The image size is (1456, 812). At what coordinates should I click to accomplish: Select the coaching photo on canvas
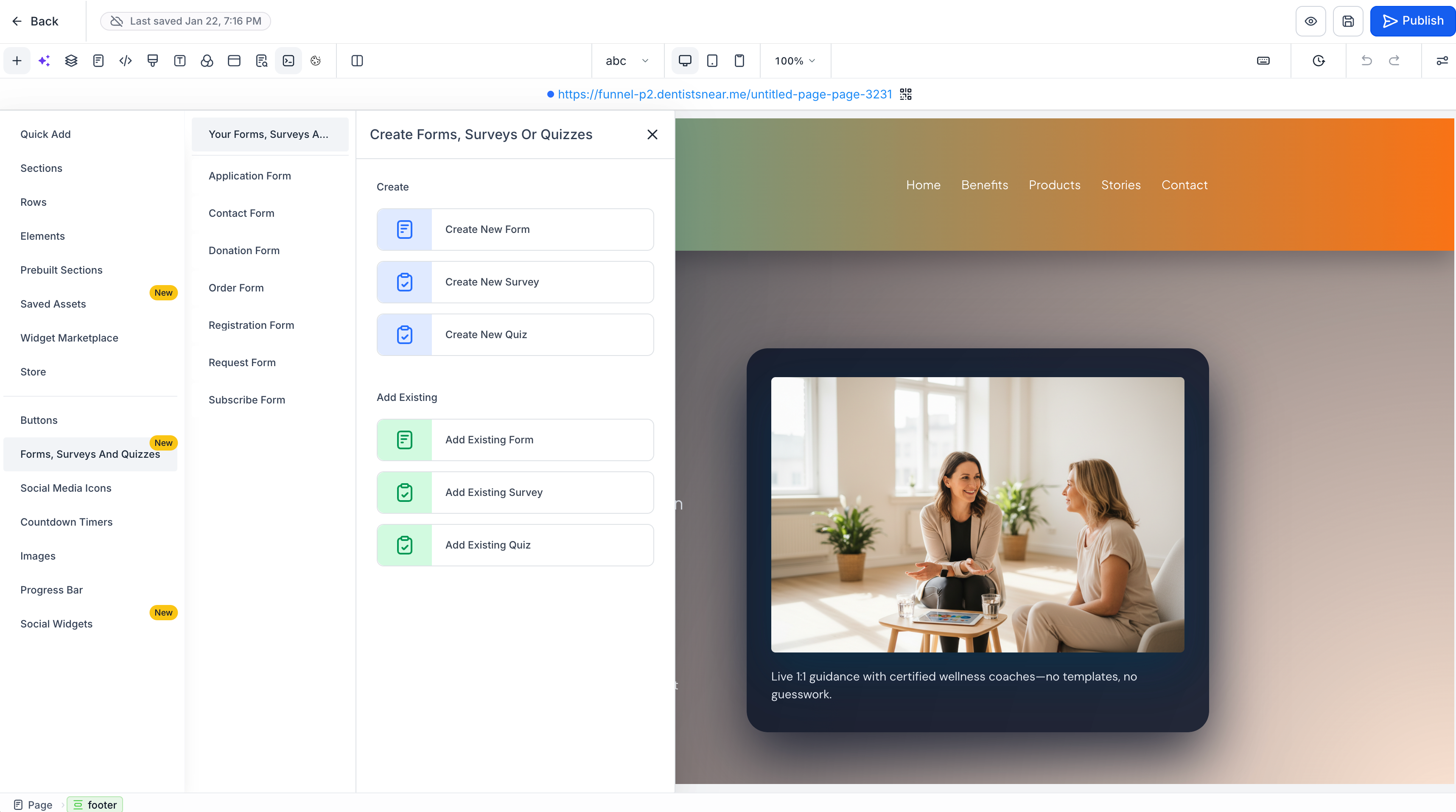pos(977,514)
